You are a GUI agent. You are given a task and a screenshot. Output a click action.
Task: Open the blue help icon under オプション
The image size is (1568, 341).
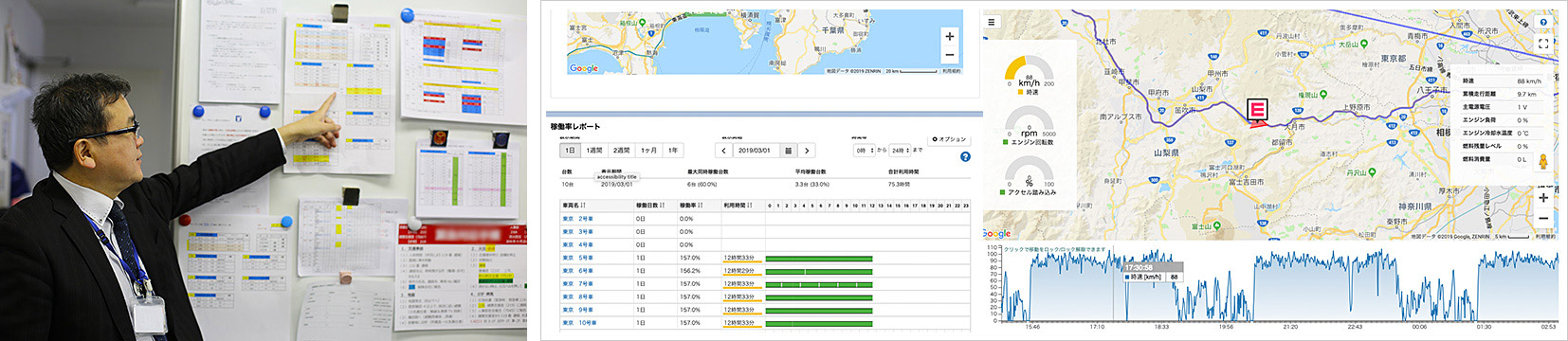coord(965,157)
